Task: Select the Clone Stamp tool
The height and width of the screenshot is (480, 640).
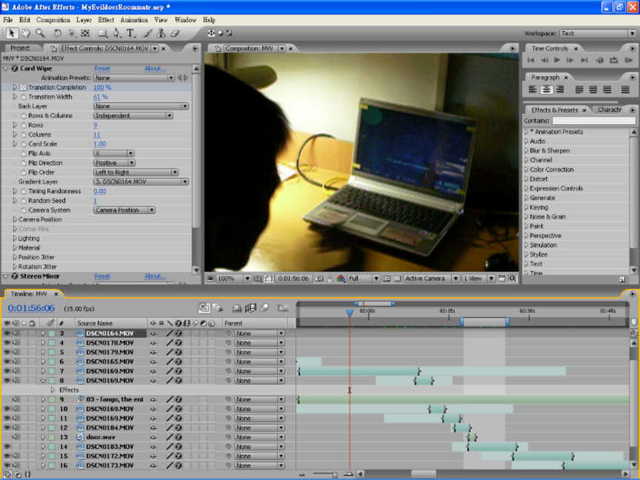Action: click(x=162, y=33)
